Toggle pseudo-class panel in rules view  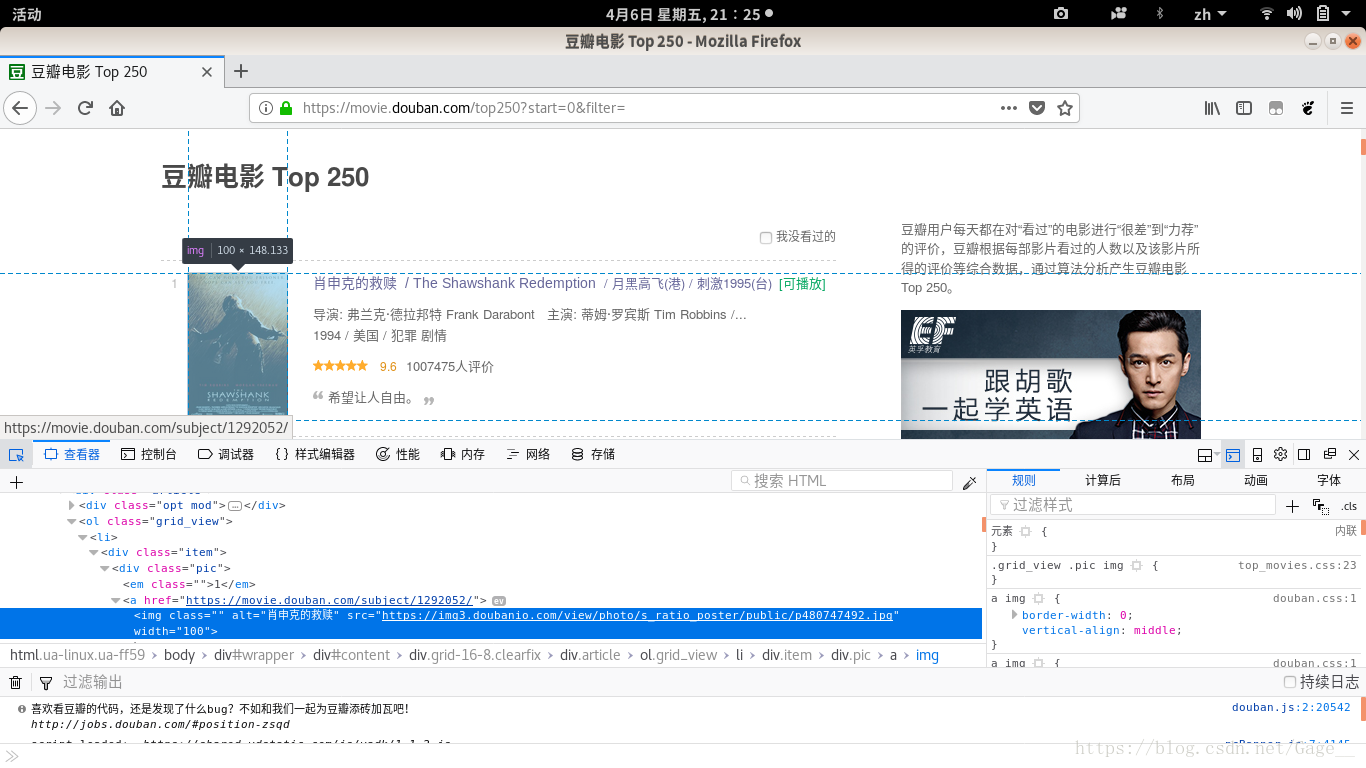click(x=1321, y=506)
